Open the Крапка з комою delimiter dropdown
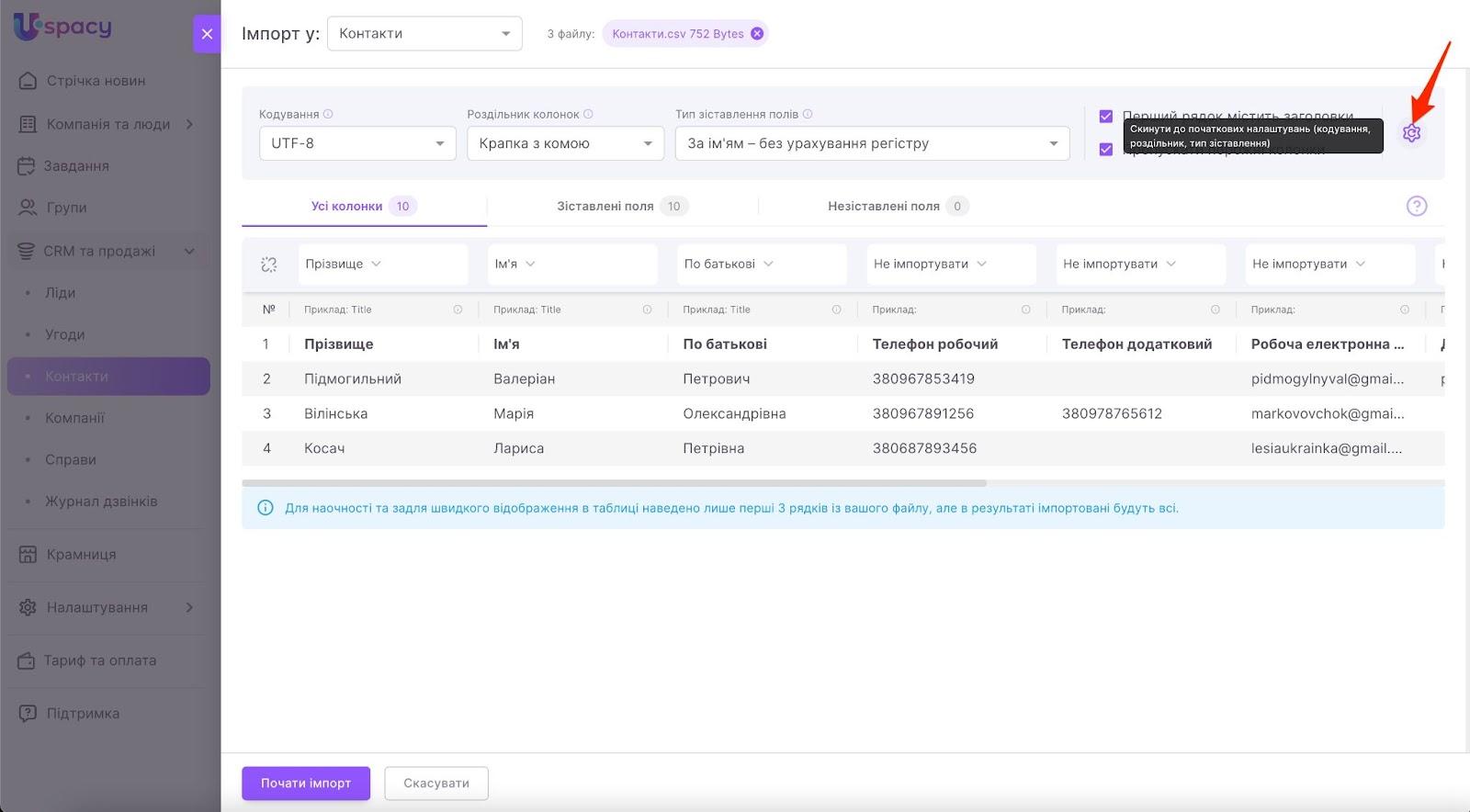The image size is (1470, 812). pos(565,143)
